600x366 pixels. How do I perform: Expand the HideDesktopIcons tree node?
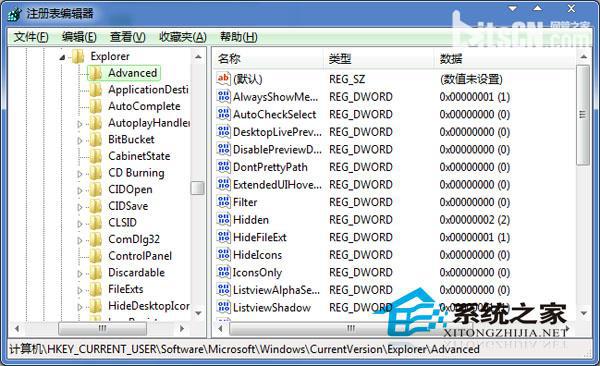click(80, 307)
